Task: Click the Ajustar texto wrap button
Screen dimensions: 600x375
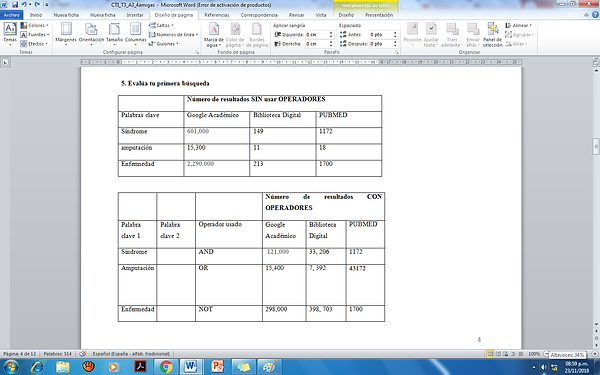Action: (x=431, y=34)
